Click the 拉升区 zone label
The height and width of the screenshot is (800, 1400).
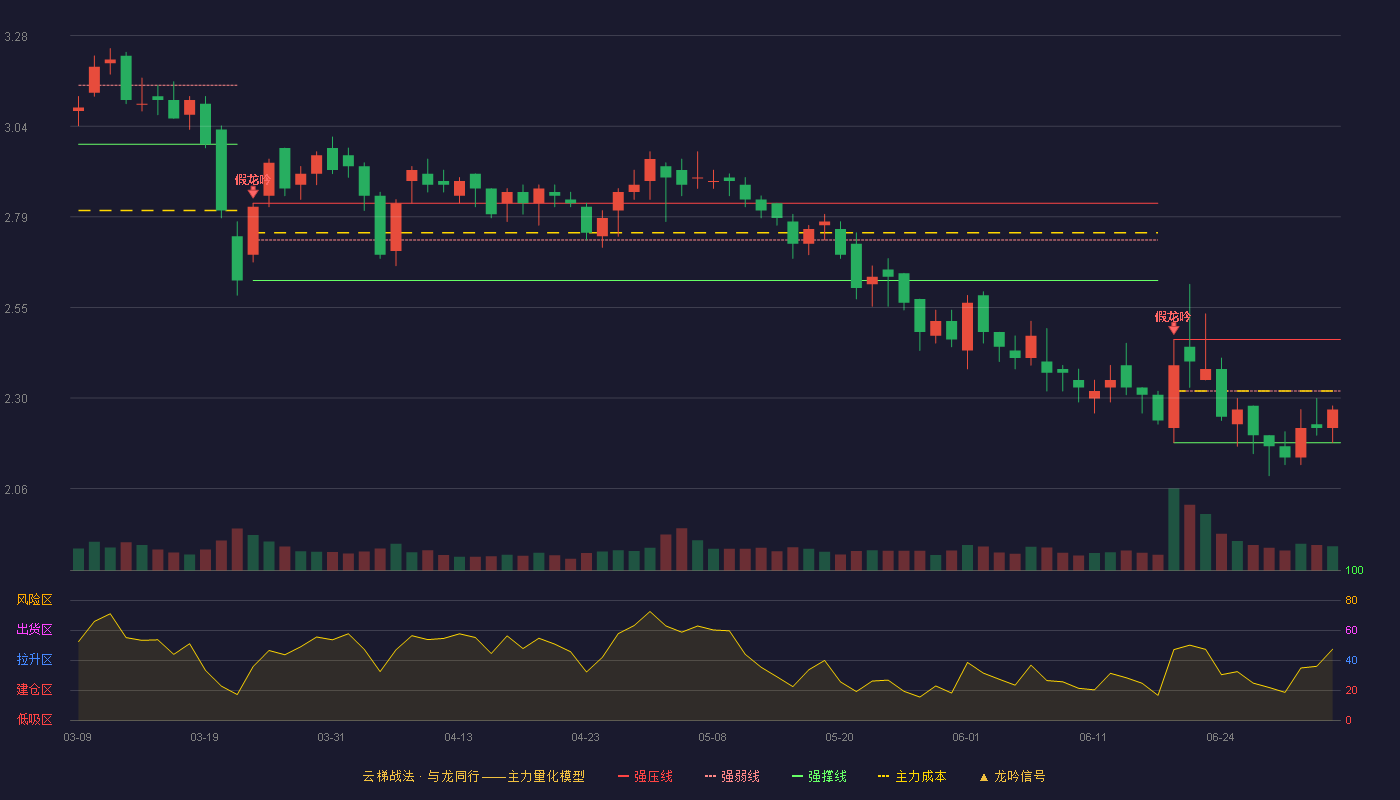(34, 660)
